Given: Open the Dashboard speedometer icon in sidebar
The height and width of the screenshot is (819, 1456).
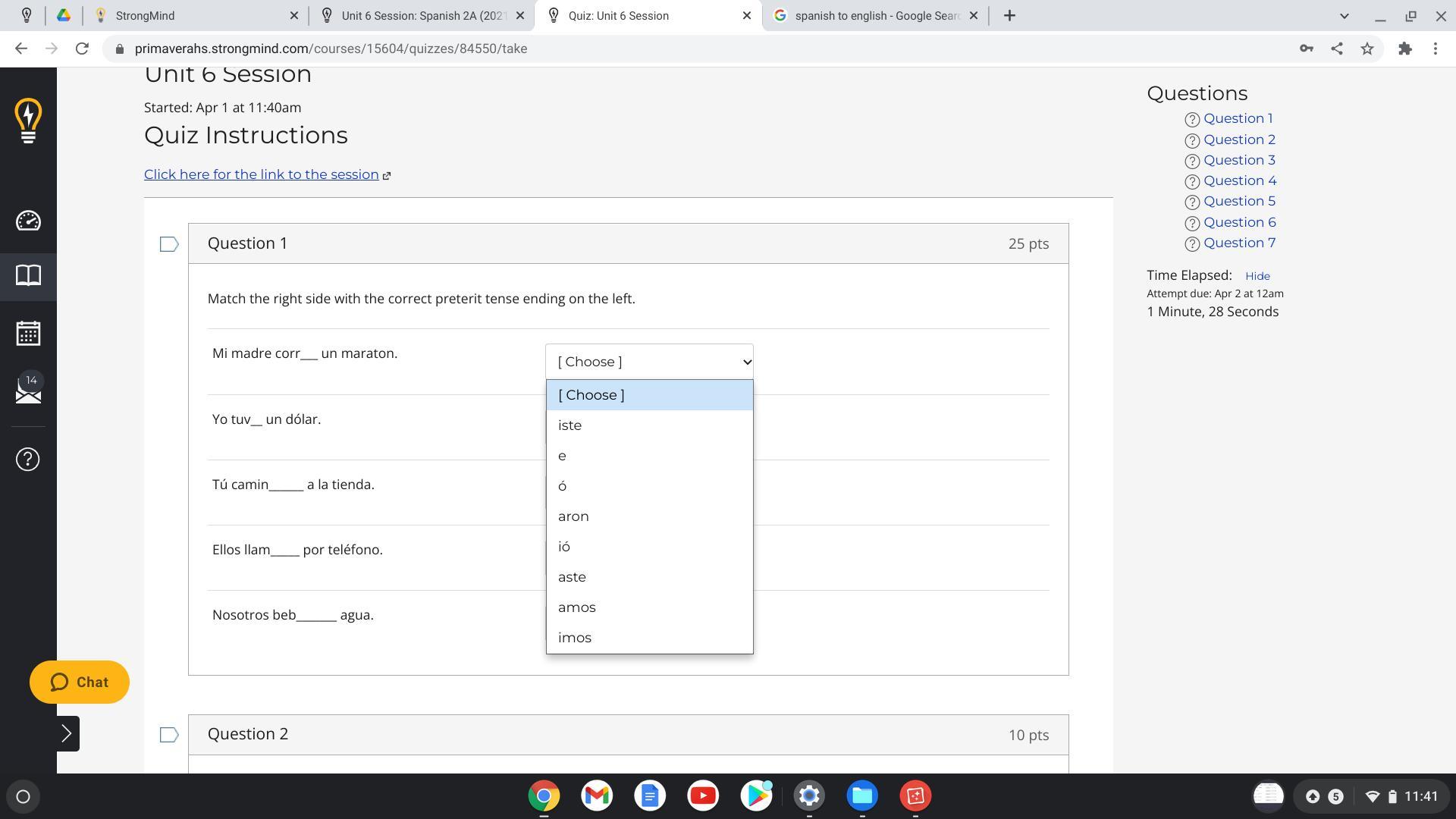Looking at the screenshot, I should pyautogui.click(x=28, y=221).
